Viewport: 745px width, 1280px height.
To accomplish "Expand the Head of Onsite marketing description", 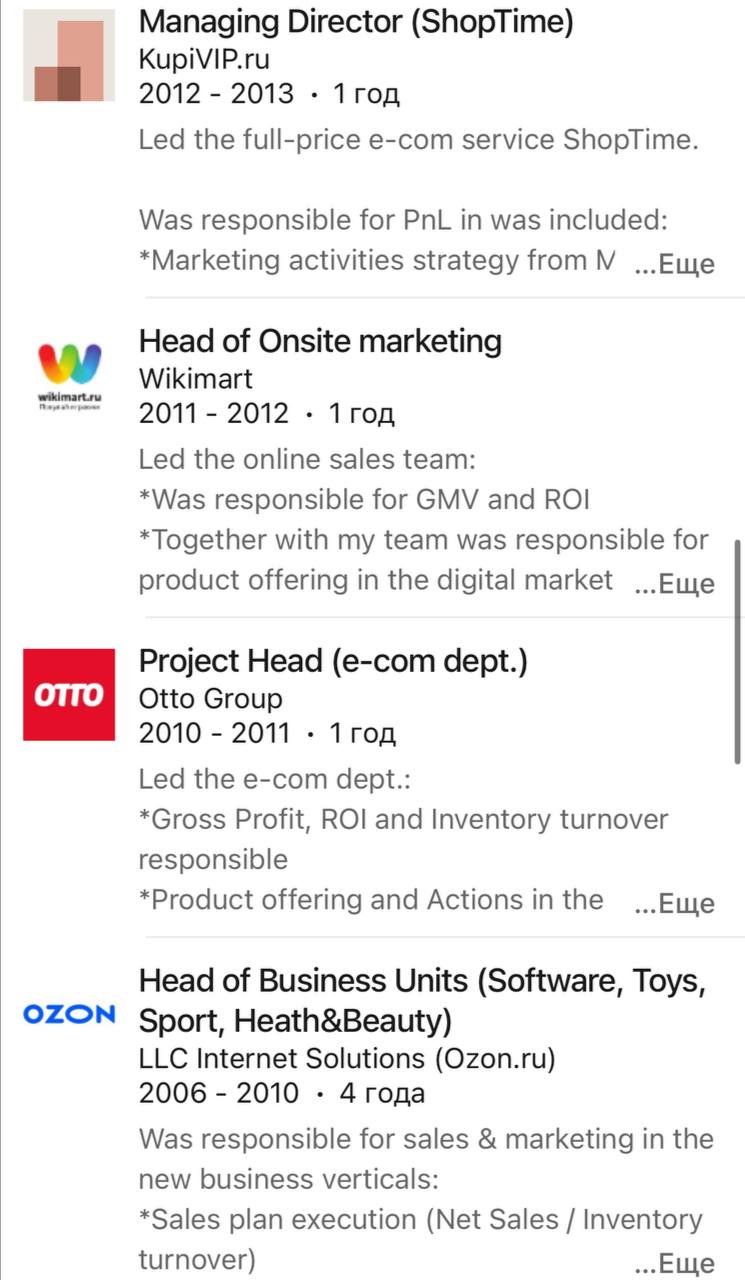I will (x=675, y=584).
